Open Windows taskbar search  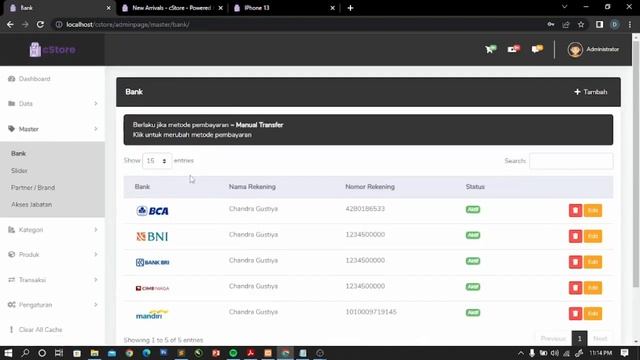point(25,353)
